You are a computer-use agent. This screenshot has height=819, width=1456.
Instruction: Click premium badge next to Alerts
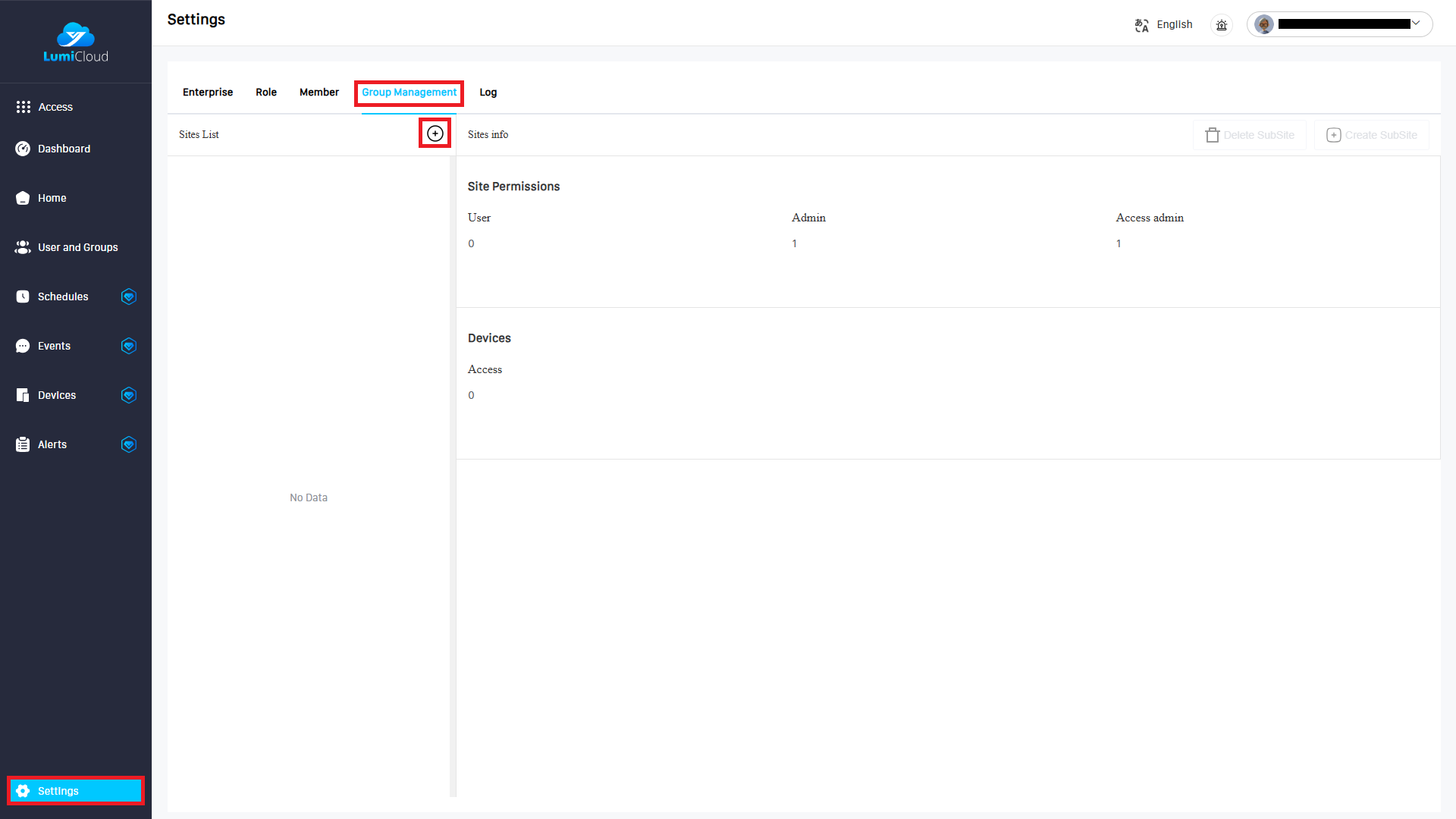pos(129,444)
